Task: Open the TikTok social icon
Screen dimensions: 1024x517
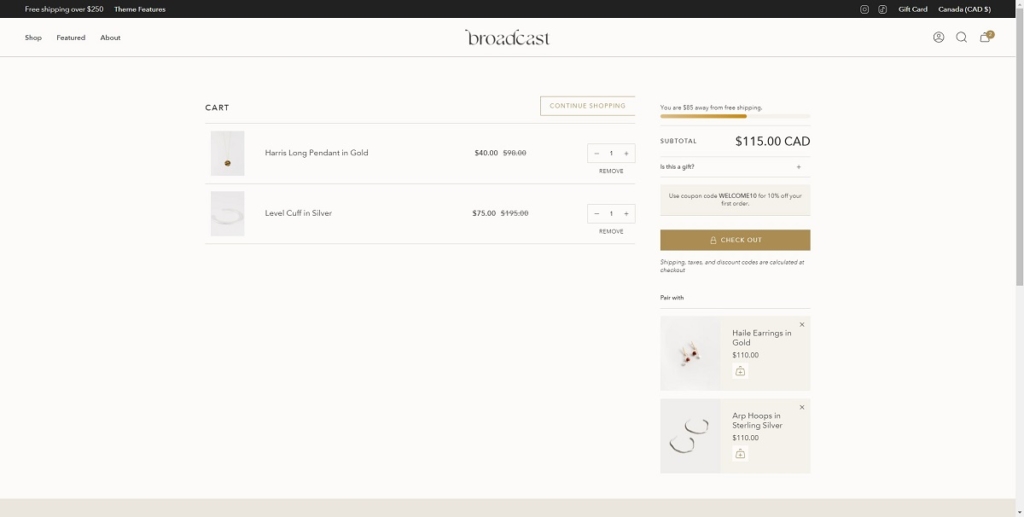Action: tap(883, 9)
